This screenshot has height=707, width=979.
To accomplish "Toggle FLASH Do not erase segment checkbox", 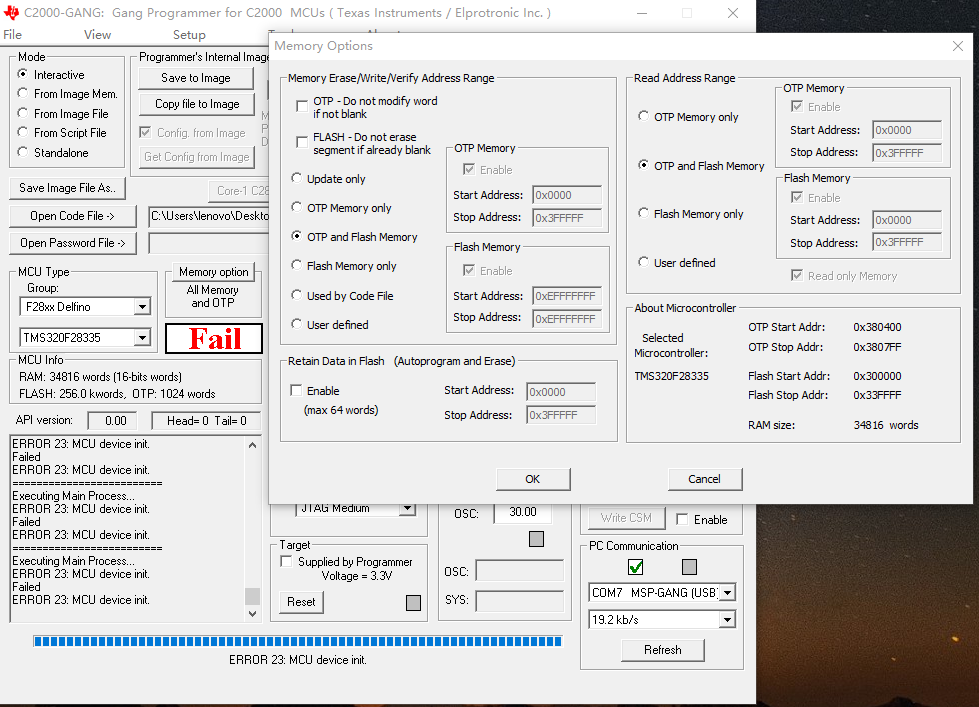I will coord(302,142).
